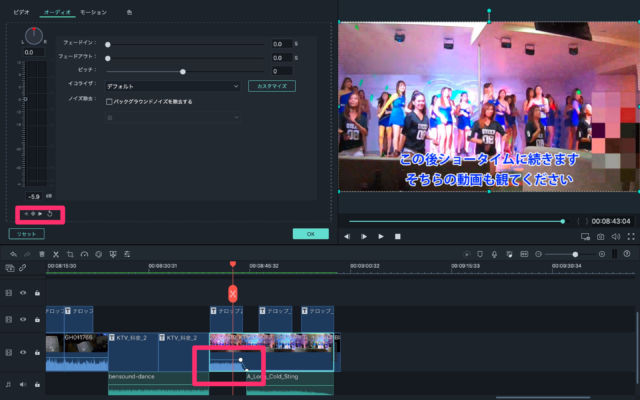This screenshot has width=640, height=400.
Task: Step back one frame in preview
Action: [x=347, y=236]
